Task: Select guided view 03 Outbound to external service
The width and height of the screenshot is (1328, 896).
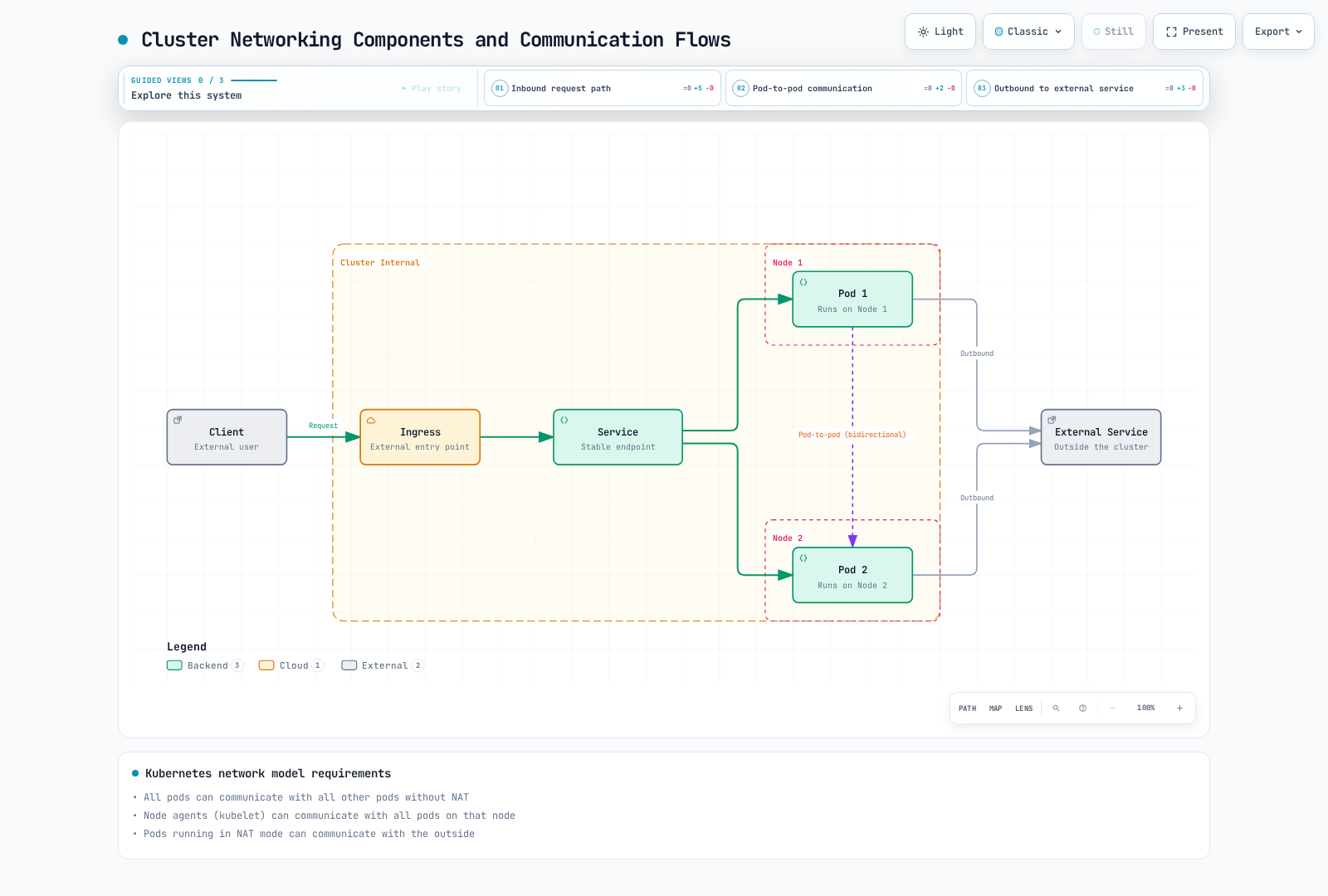Action: [x=1085, y=88]
